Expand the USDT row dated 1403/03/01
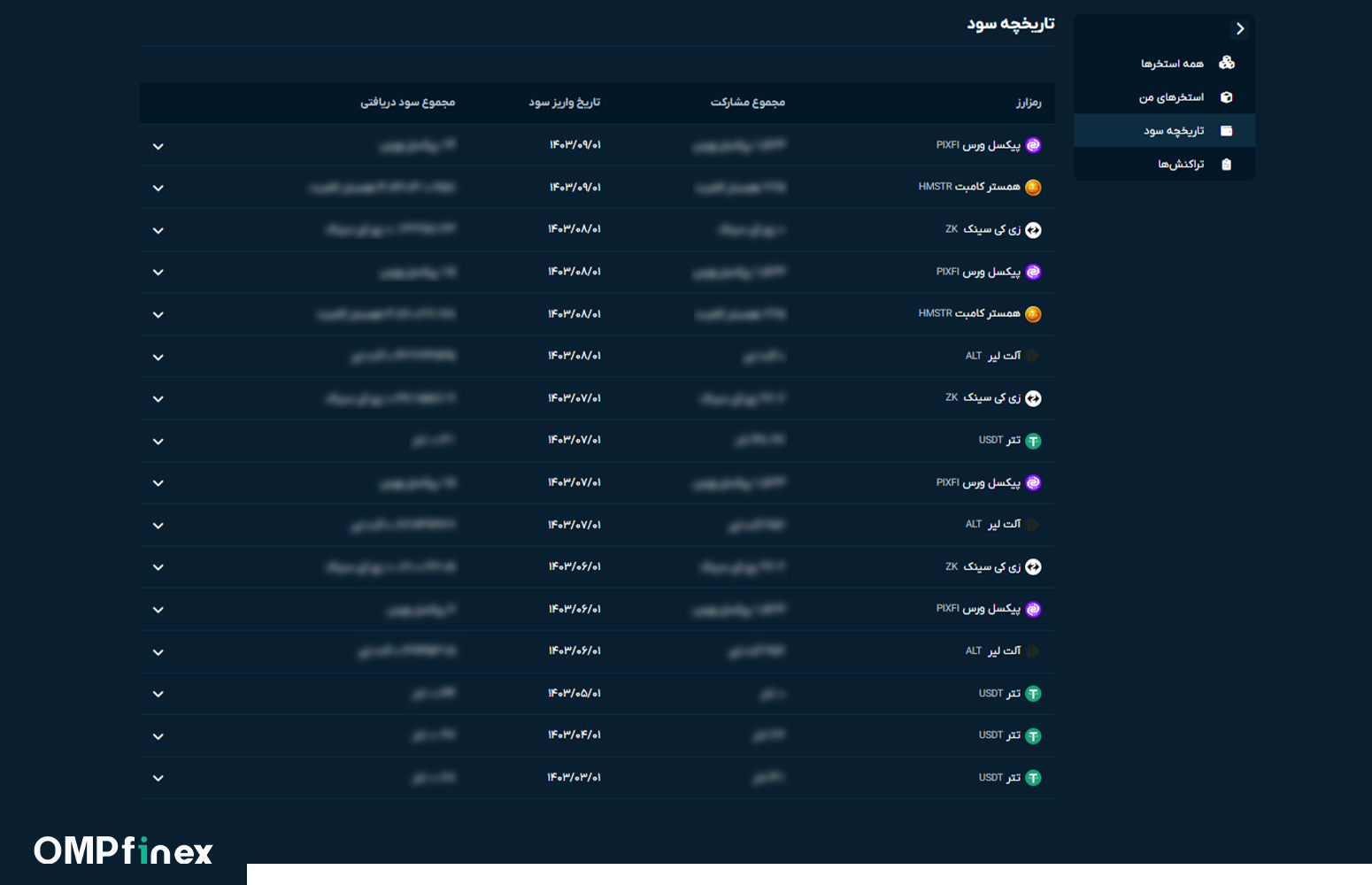The width and height of the screenshot is (1372, 885). click(158, 778)
